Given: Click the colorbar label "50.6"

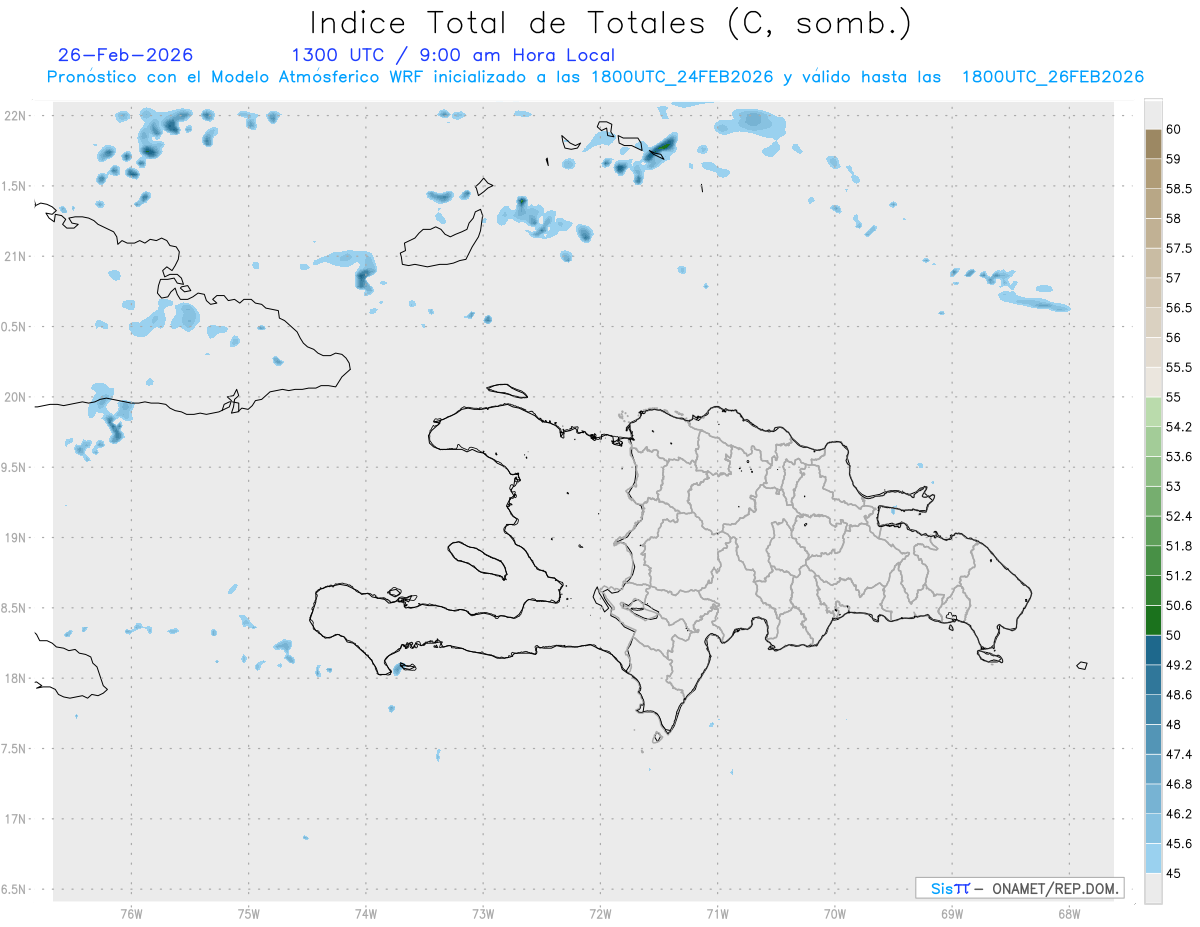Looking at the screenshot, I should coord(1179,605).
